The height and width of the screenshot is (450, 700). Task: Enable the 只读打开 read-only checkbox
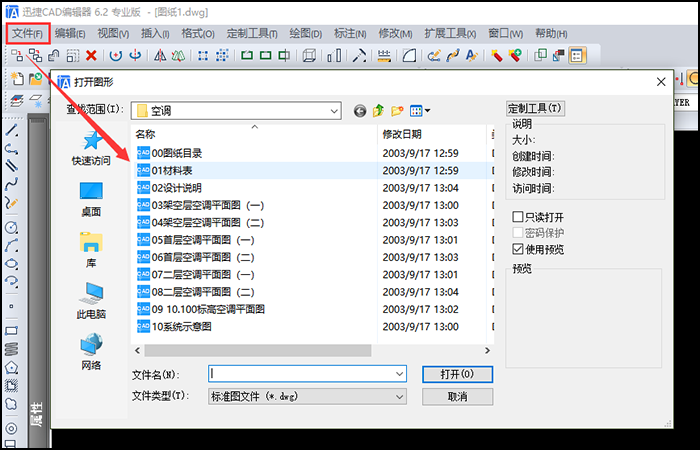pos(518,217)
